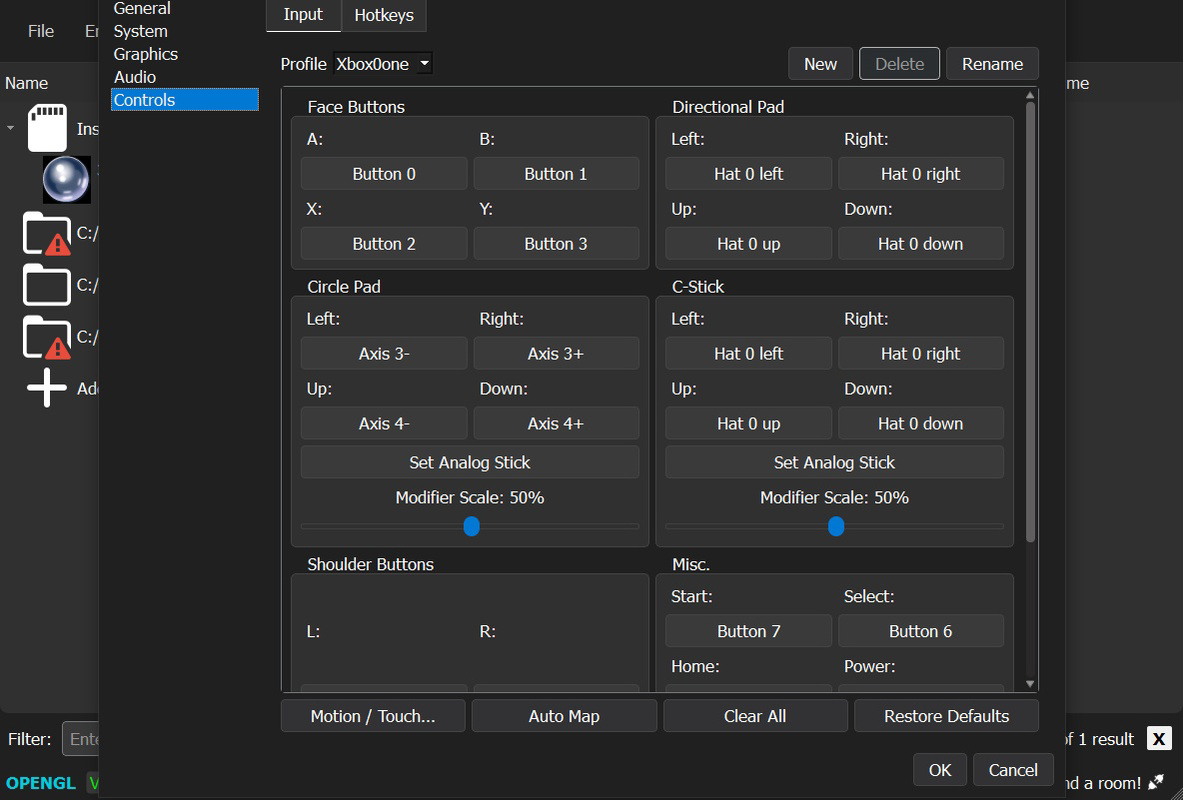Click the X icon next to results

tap(1159, 738)
